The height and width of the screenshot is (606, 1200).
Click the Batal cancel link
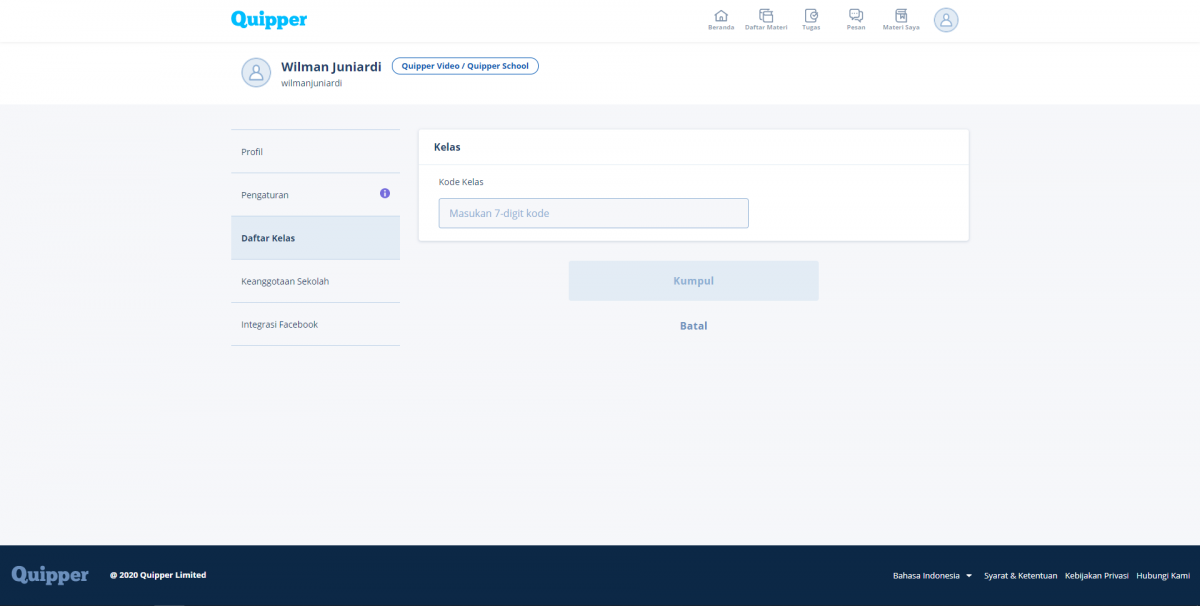pos(693,325)
